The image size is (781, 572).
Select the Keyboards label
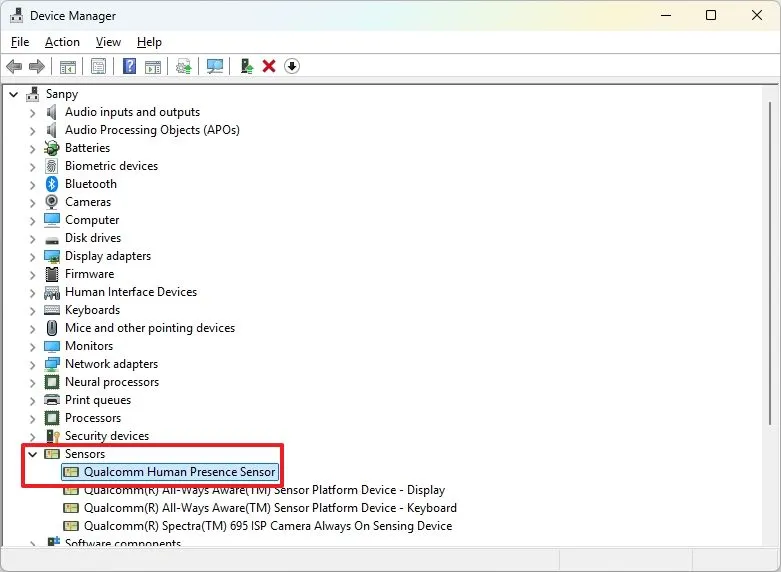pyautogui.click(x=93, y=310)
